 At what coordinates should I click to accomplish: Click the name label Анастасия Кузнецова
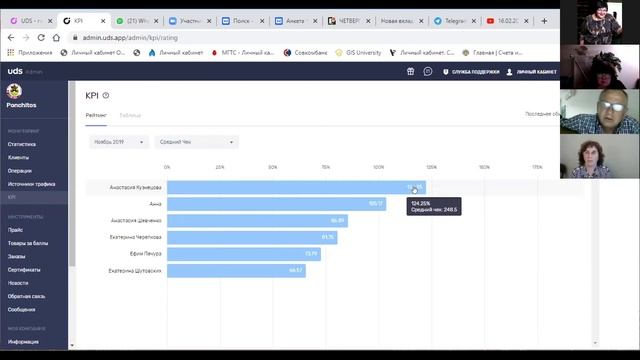coord(136,187)
